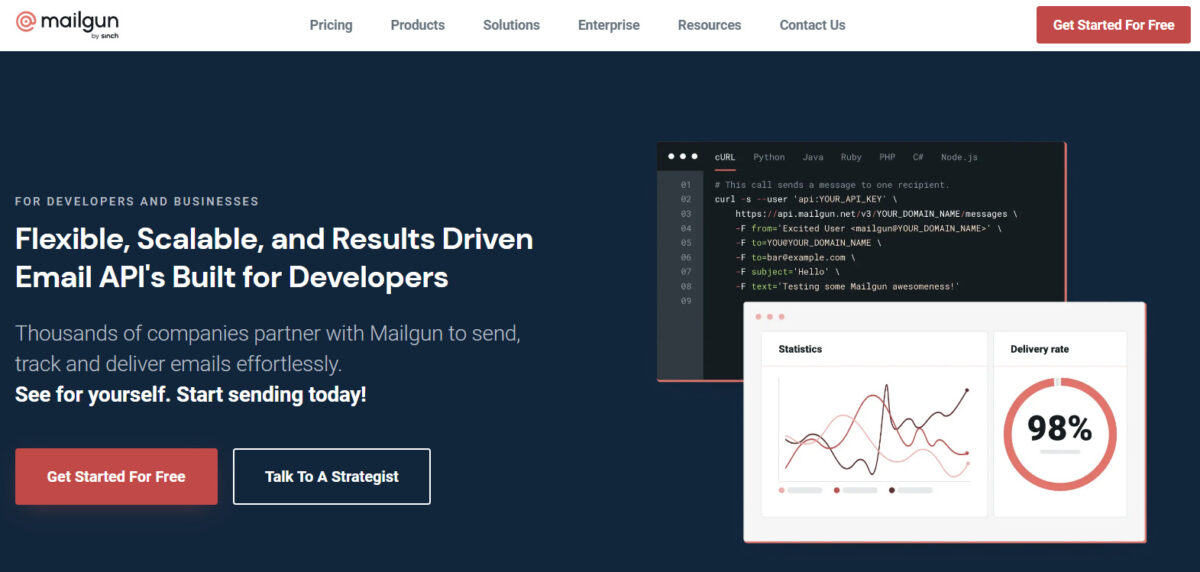Click the api.mailgun.net URL code line
Image resolution: width=1200 pixels, height=572 pixels.
[877, 214]
